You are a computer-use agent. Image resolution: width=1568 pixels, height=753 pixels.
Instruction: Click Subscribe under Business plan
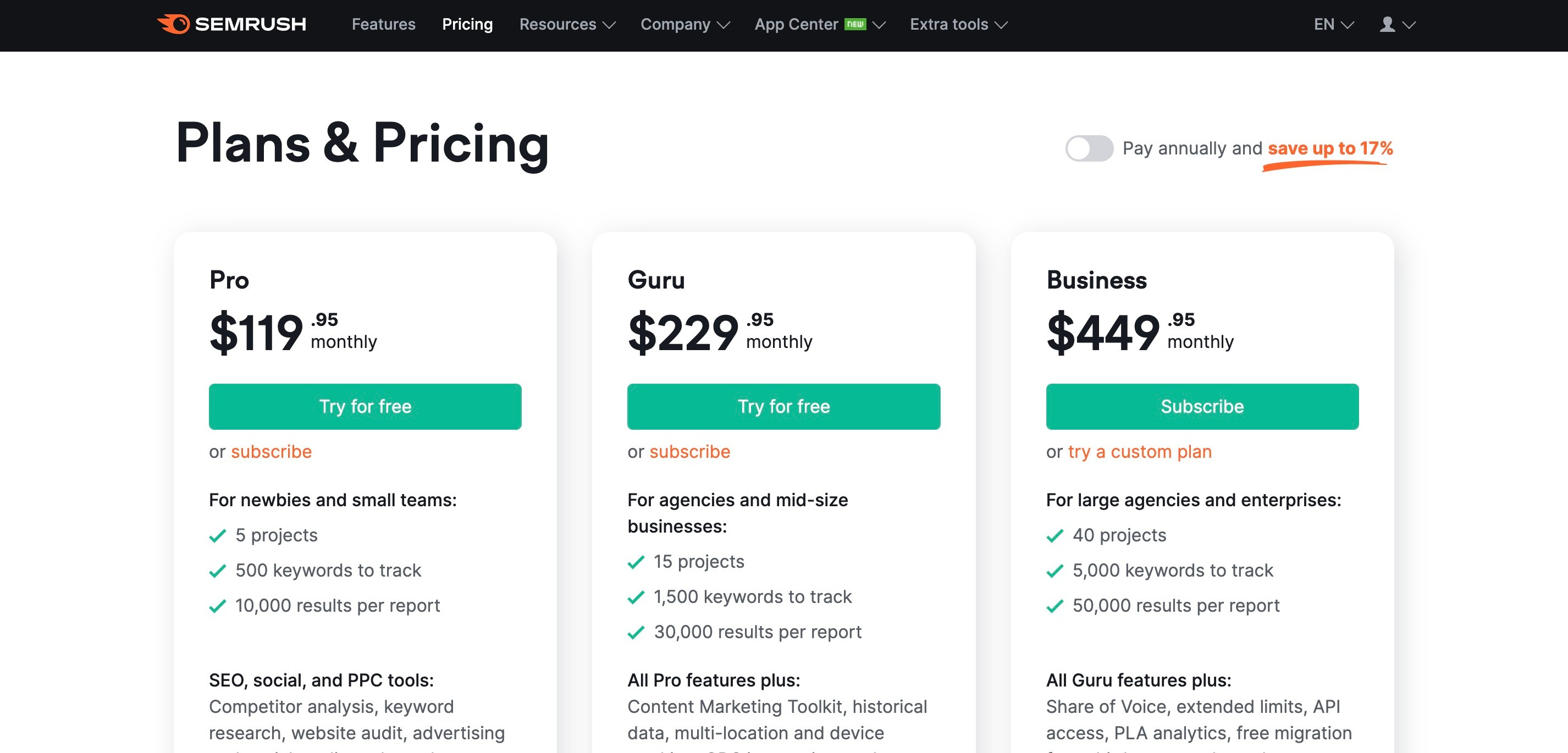coord(1202,406)
